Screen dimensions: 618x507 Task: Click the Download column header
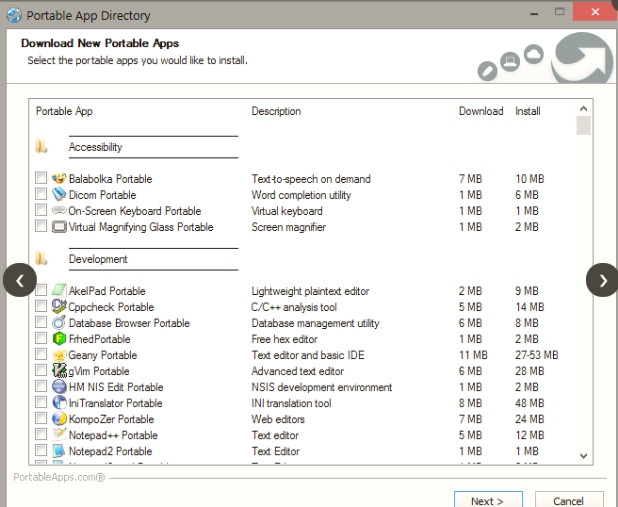481,111
